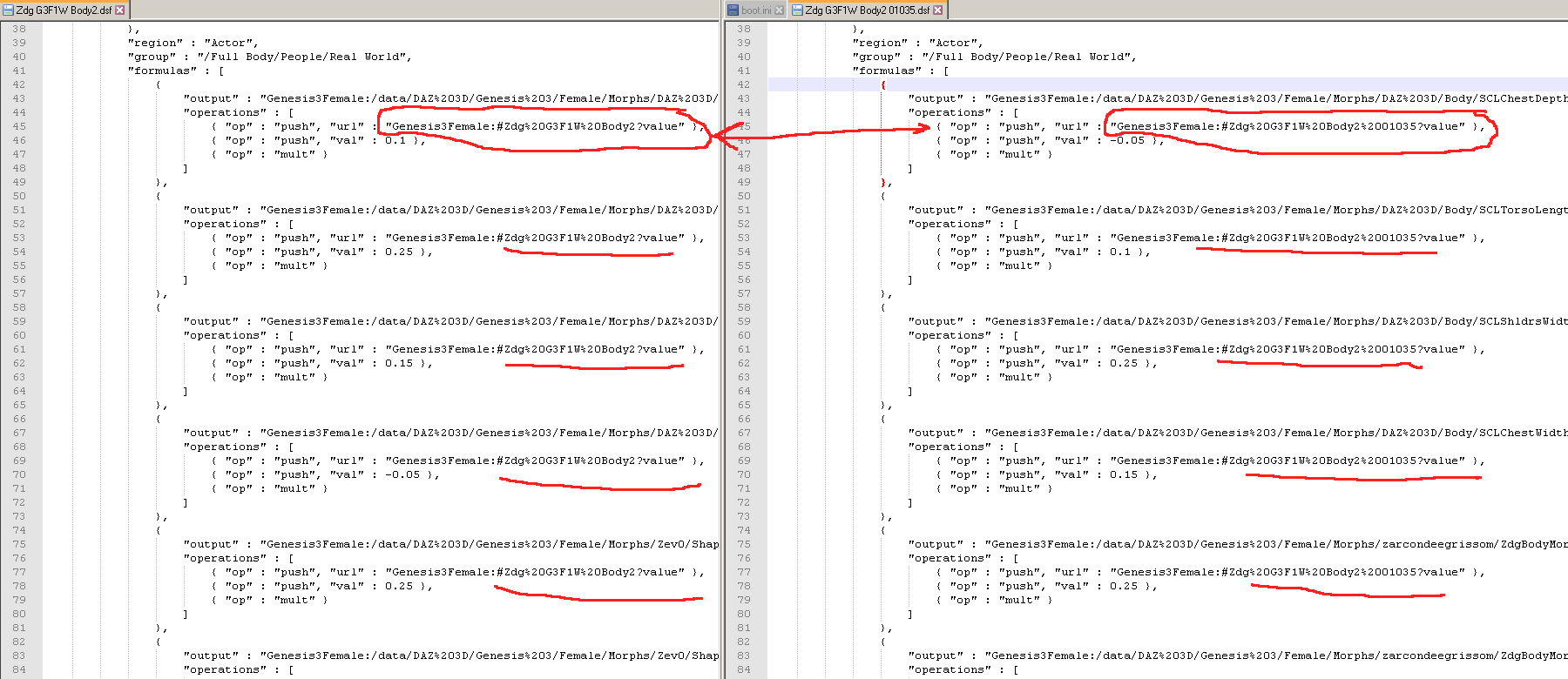The height and width of the screenshot is (679, 1568).
Task: Click the disk icon on the Body2 01035.dsf tab
Action: pyautogui.click(x=797, y=10)
